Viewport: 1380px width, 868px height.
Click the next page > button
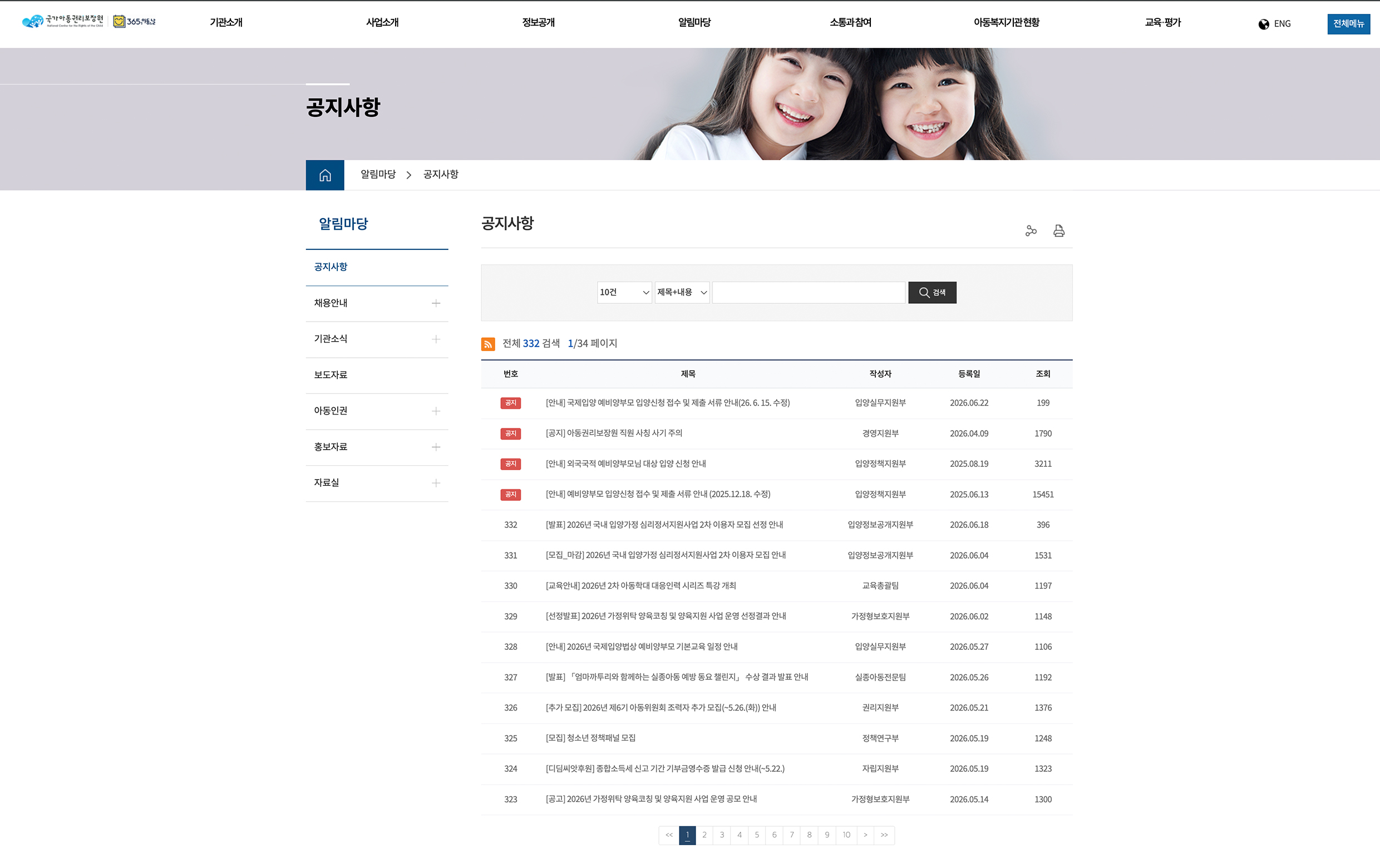[x=865, y=835]
